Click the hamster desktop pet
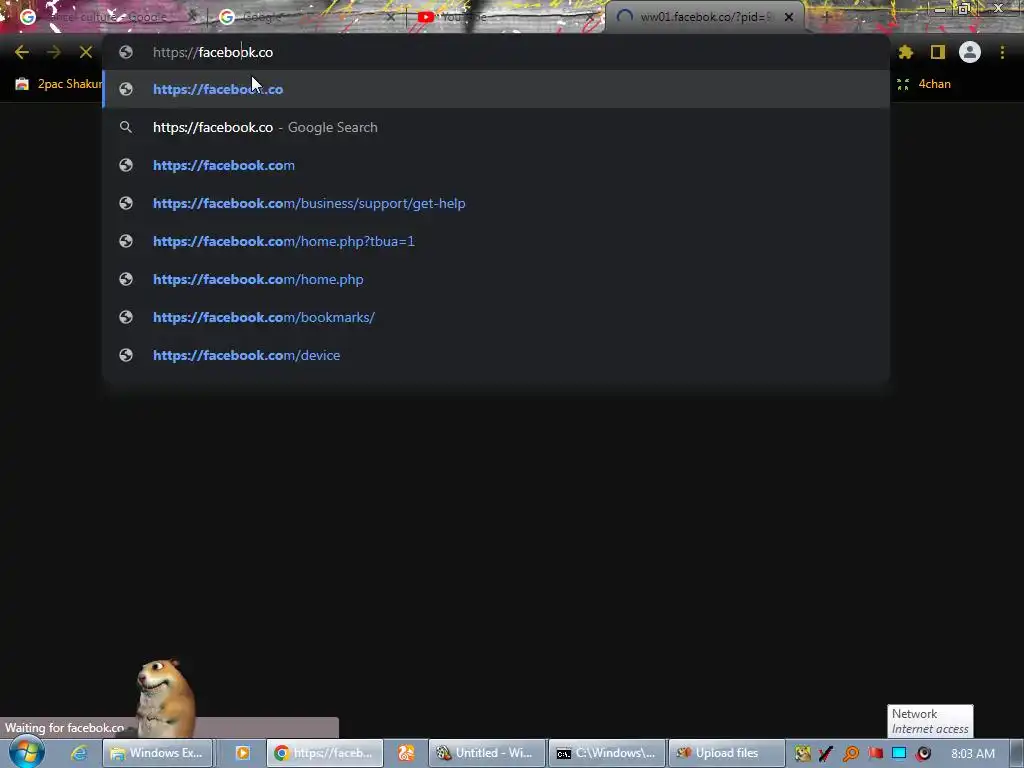The image size is (1024, 768). click(x=165, y=697)
